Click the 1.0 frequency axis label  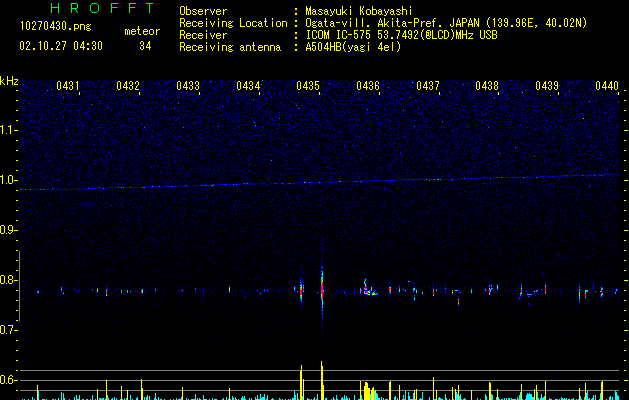(x=9, y=180)
